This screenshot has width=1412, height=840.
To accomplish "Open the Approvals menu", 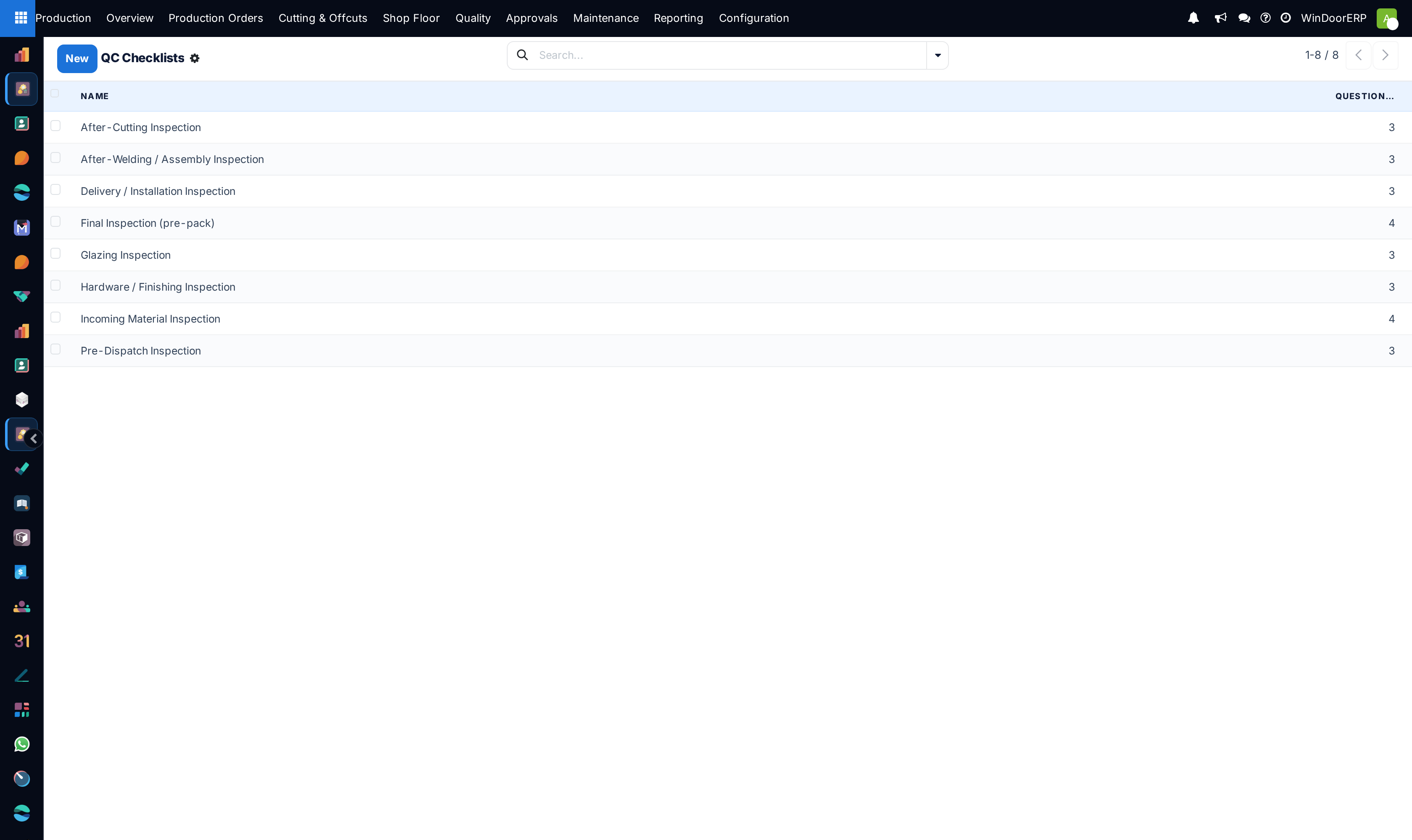I will pos(532,18).
